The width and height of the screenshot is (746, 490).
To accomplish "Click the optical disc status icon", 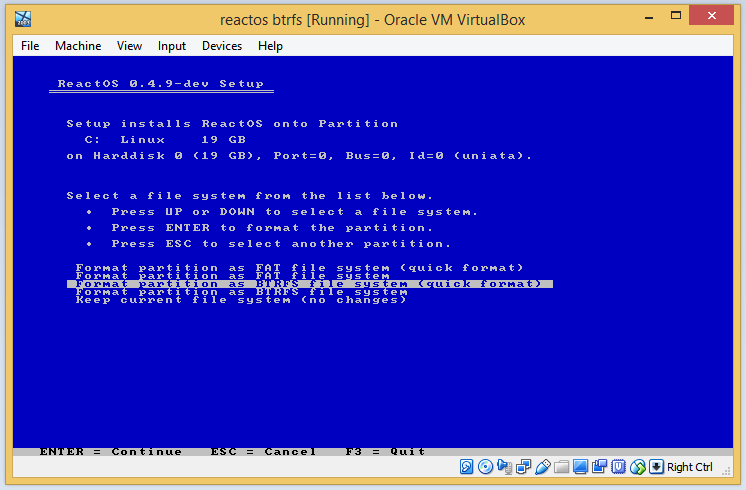I will coord(485,467).
